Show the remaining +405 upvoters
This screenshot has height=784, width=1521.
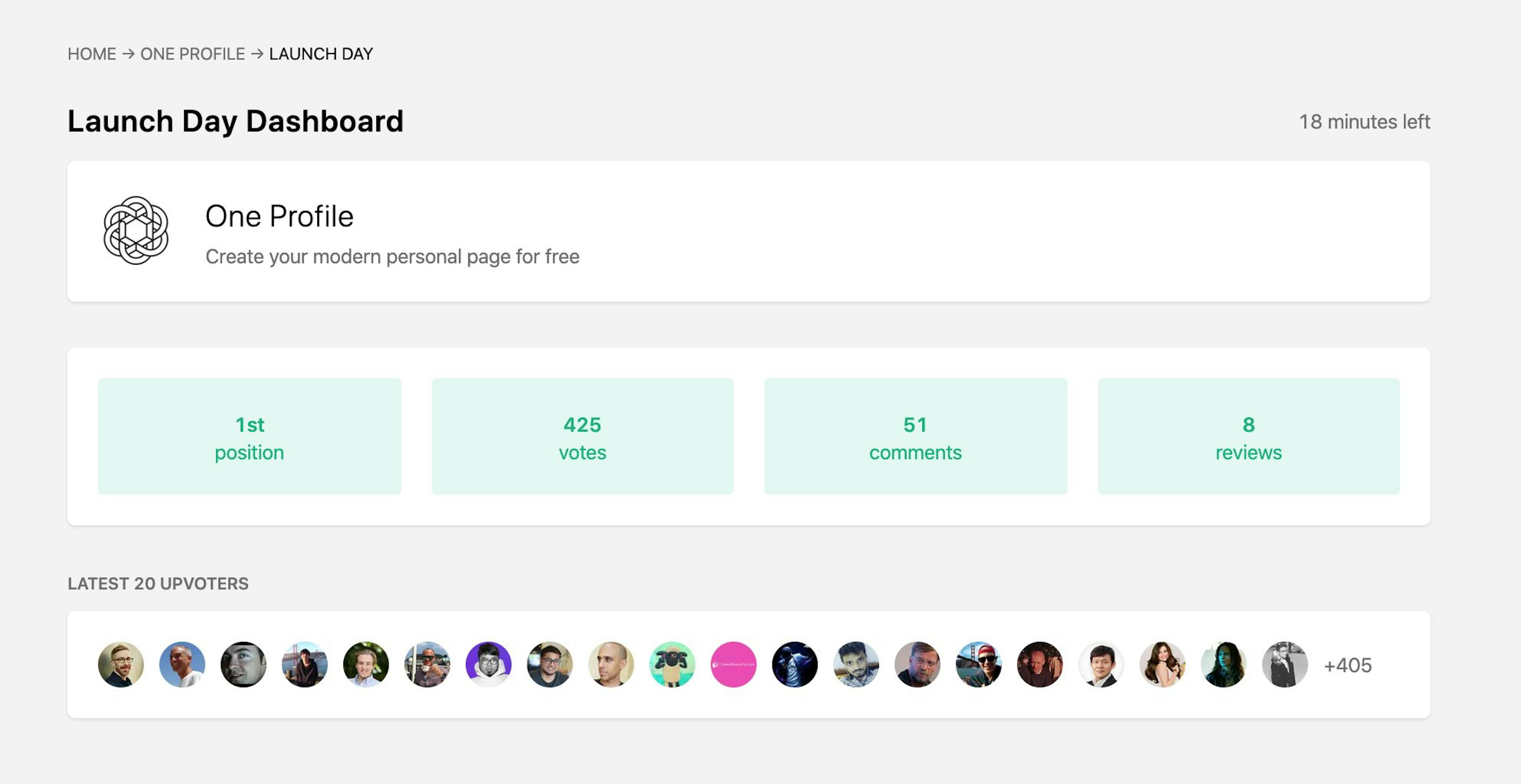click(1348, 665)
